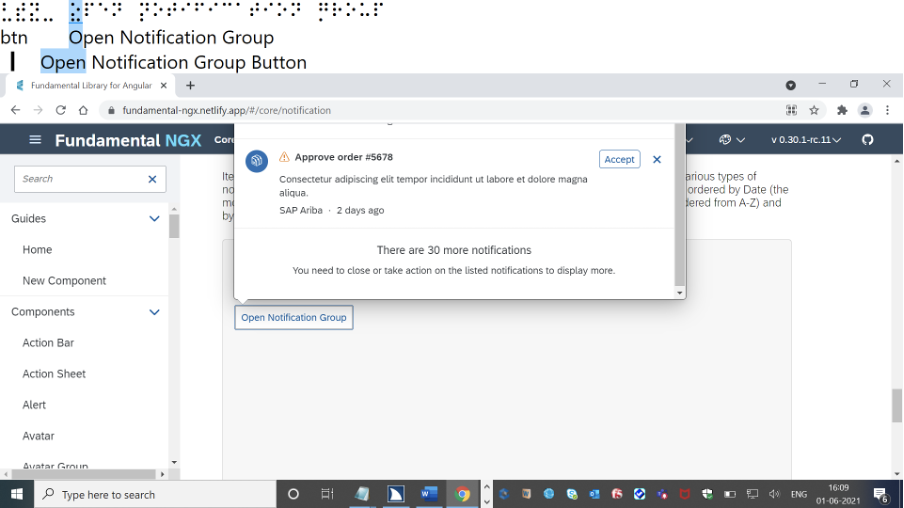904x508 pixels.
Task: Open the Action Center notifications icon
Action: click(x=880, y=494)
